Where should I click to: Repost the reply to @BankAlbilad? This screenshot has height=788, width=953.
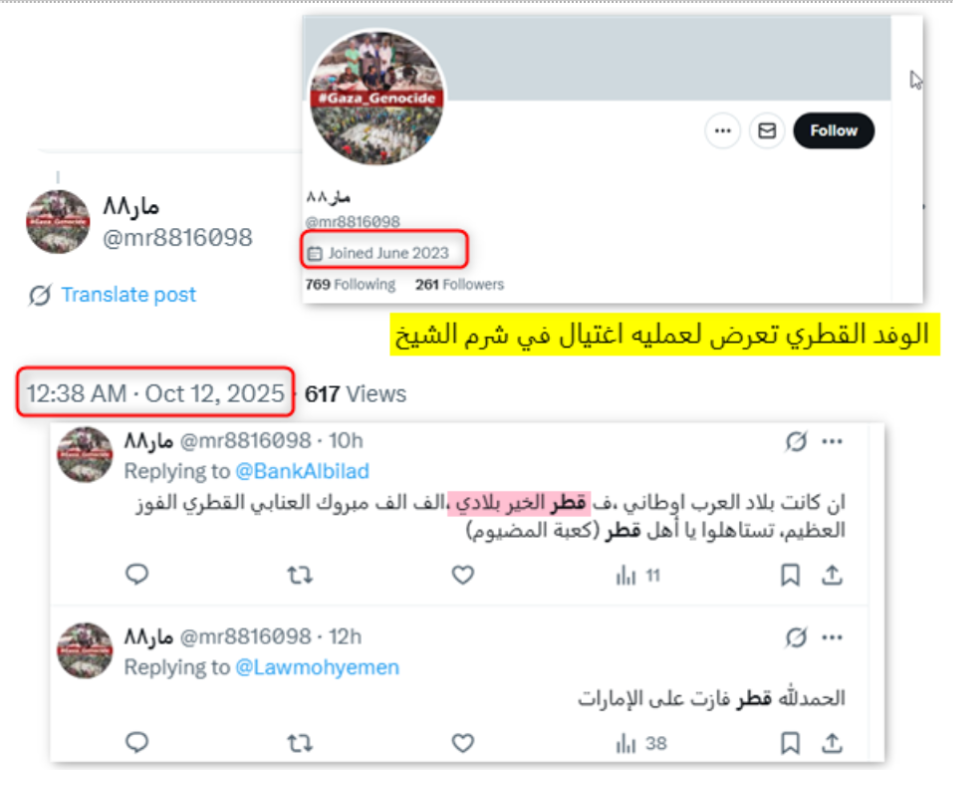click(300, 575)
